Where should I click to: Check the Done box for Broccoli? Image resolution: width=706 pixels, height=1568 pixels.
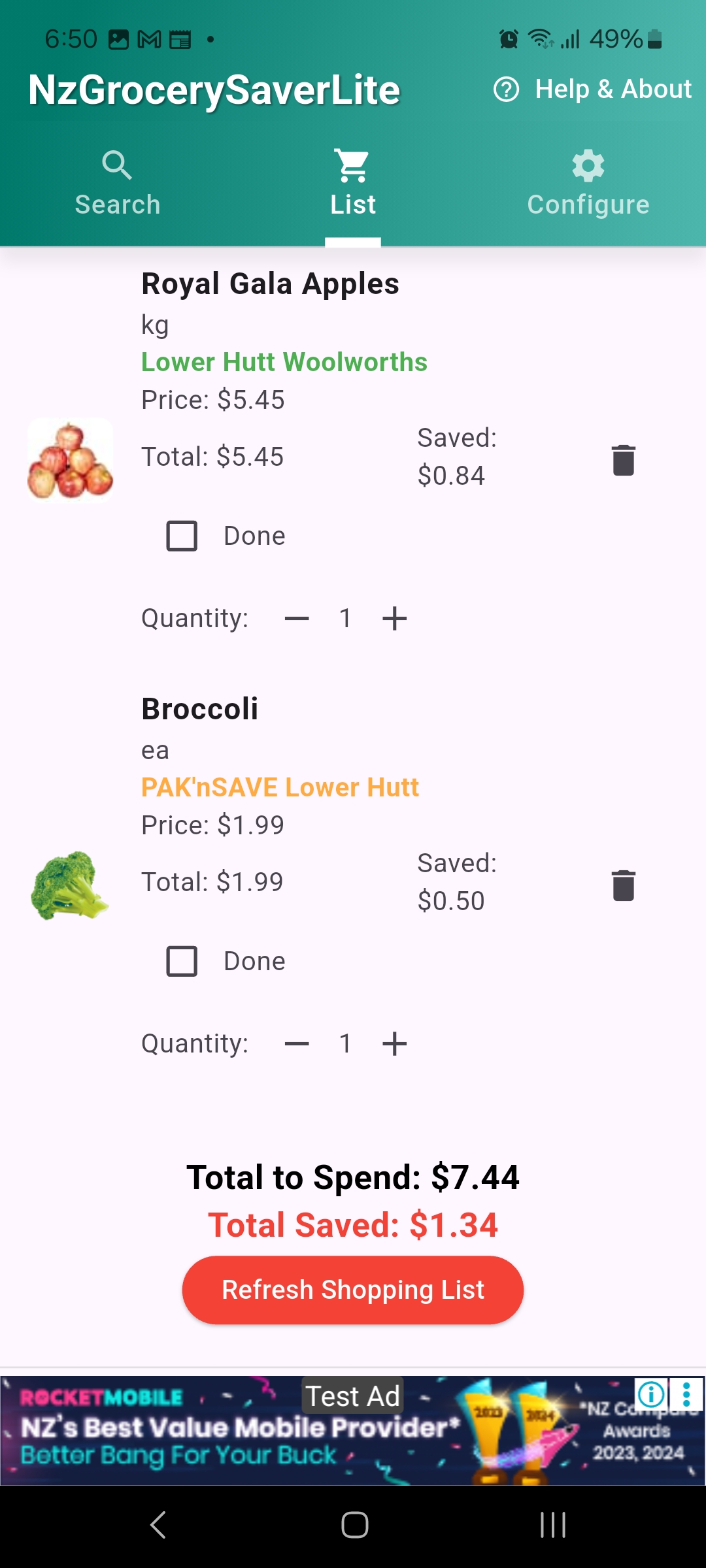pos(182,961)
